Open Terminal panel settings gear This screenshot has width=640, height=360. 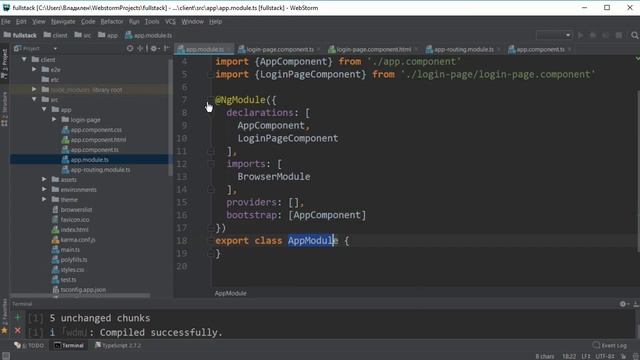click(x=623, y=304)
